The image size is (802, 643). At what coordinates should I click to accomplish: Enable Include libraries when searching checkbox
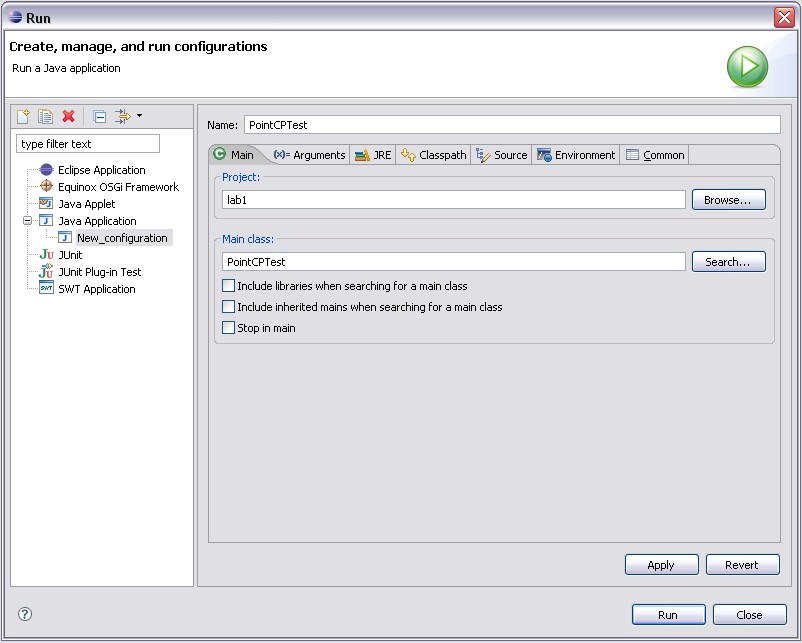point(229,285)
